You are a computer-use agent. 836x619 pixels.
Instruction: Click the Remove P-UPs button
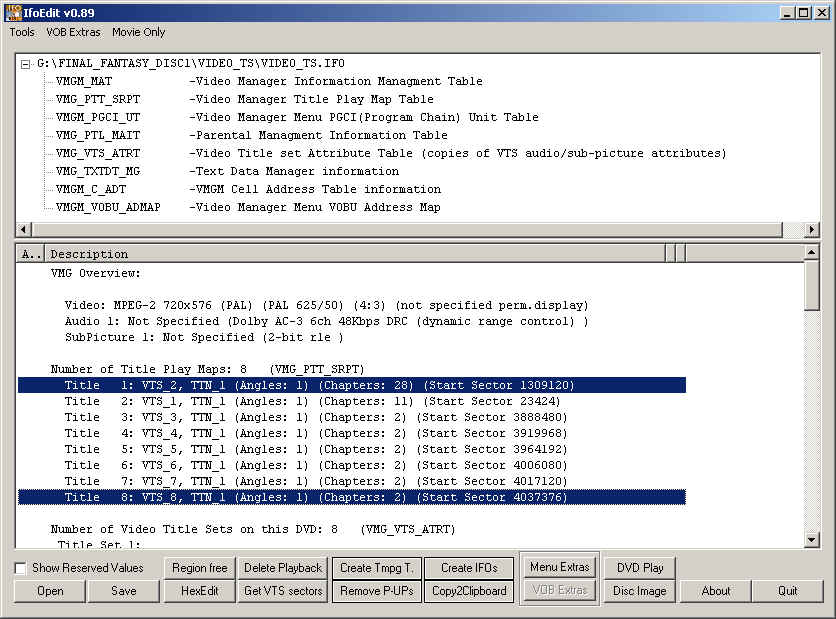377,591
